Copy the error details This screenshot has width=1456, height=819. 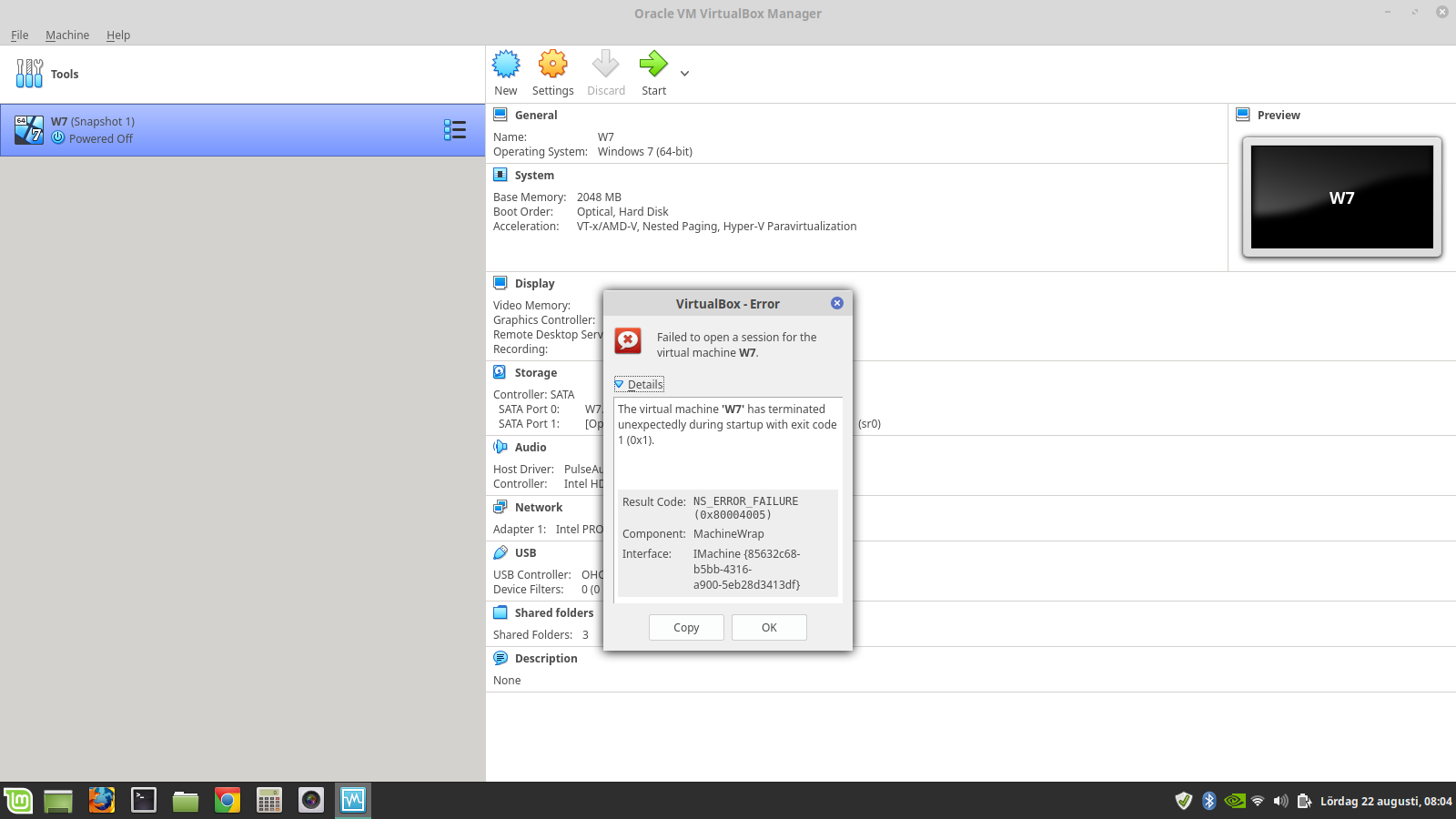point(686,627)
